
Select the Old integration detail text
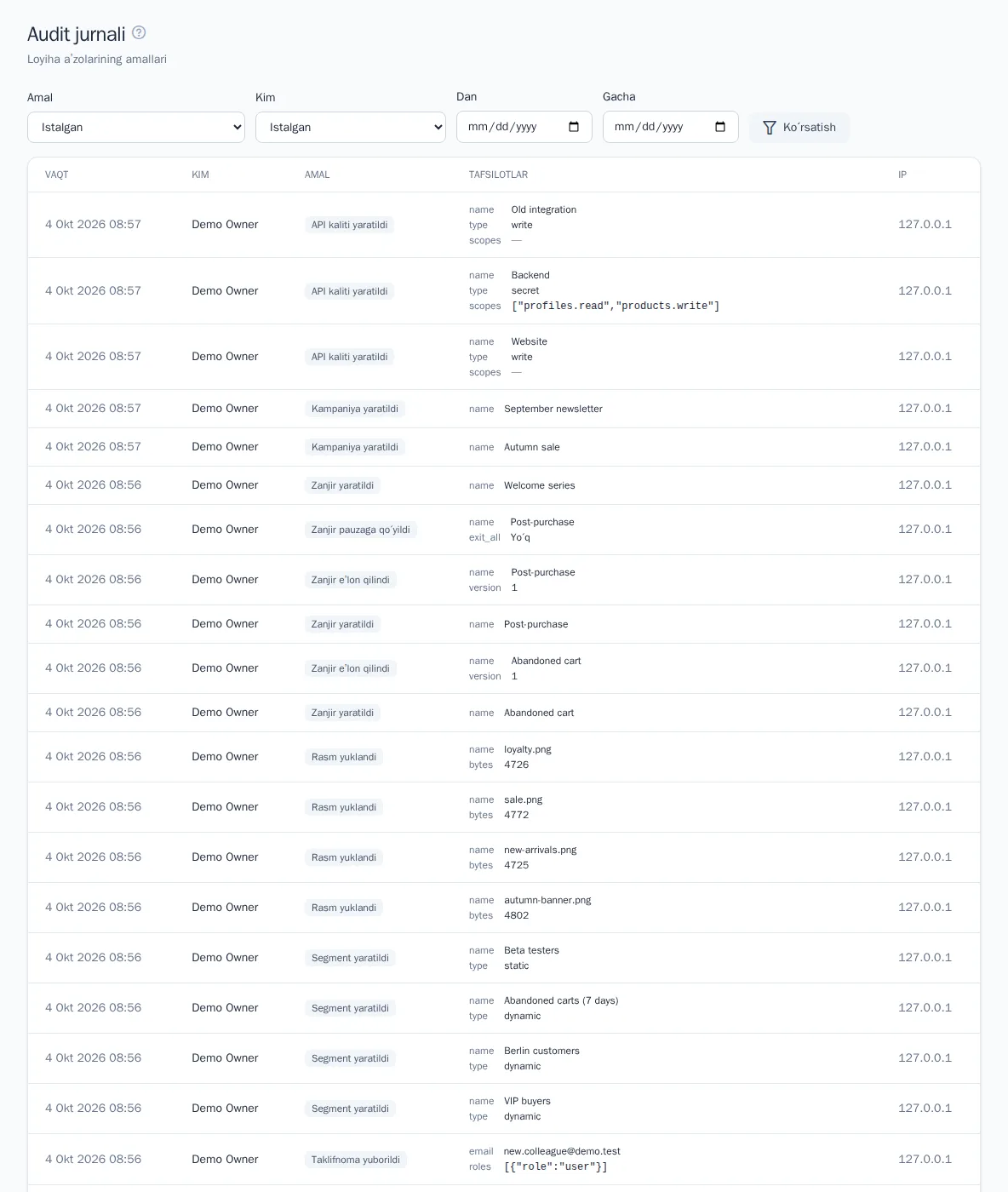pyautogui.click(x=544, y=209)
